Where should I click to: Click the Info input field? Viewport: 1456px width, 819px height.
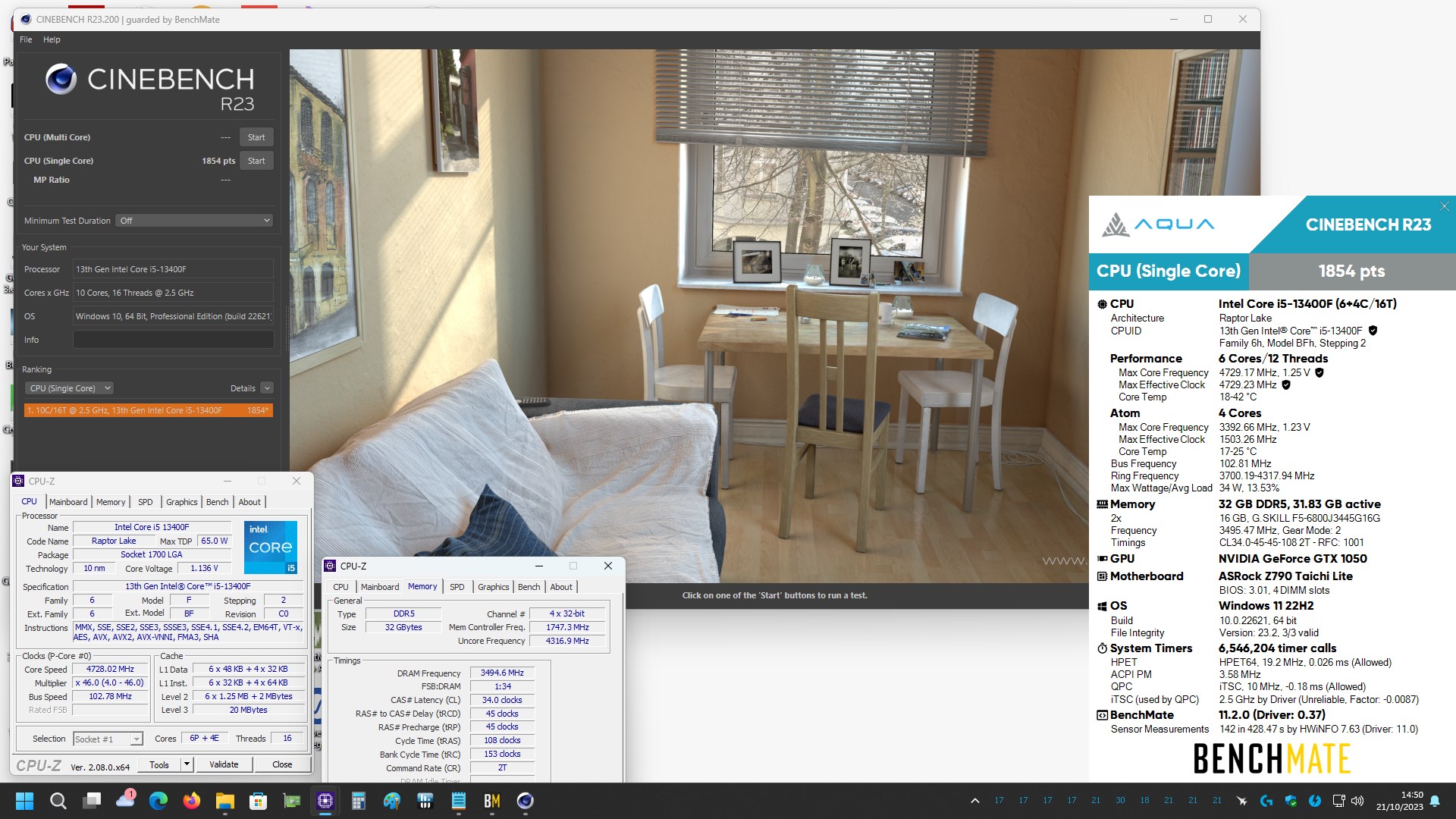pos(173,340)
